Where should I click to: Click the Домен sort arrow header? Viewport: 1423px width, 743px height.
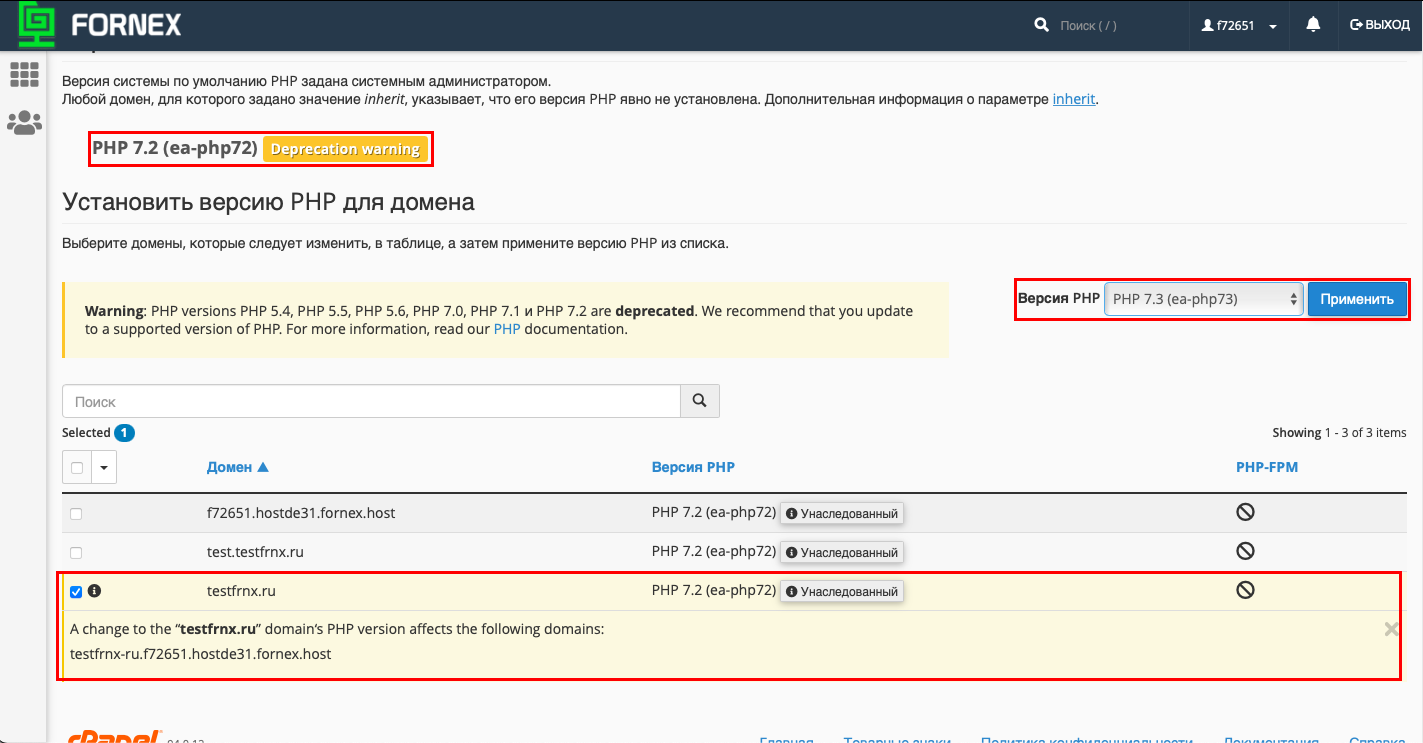[x=237, y=467]
